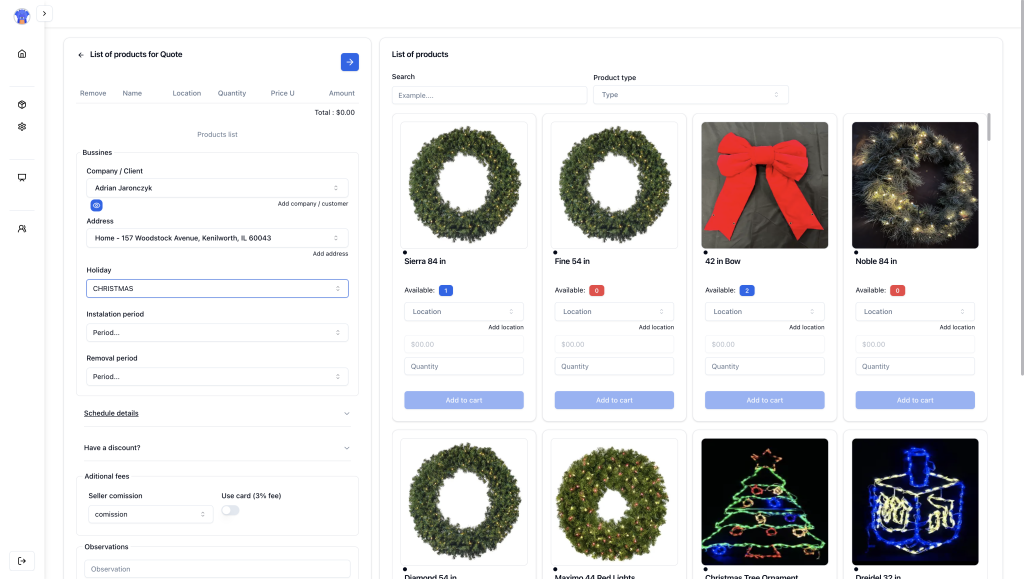
Task: Go back using the arrow beside List of products for Quote
Action: pyautogui.click(x=81, y=55)
